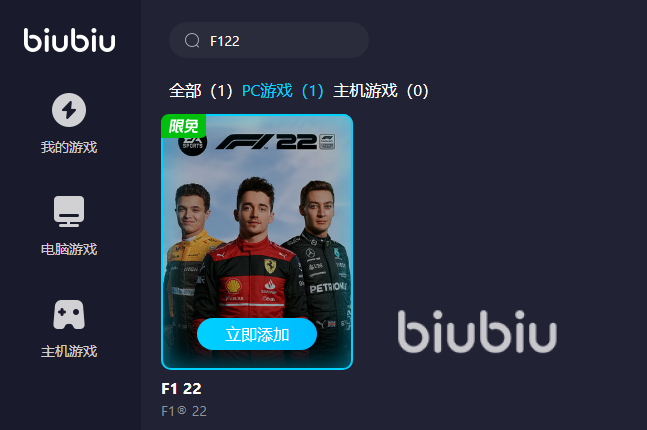The height and width of the screenshot is (430, 647).
Task: Select the 主机游戏 sidebar label
Action: pyautogui.click(x=69, y=351)
